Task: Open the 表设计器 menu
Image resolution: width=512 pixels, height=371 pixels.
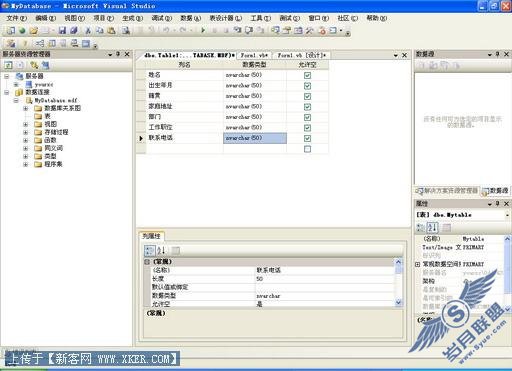Action: [225, 18]
